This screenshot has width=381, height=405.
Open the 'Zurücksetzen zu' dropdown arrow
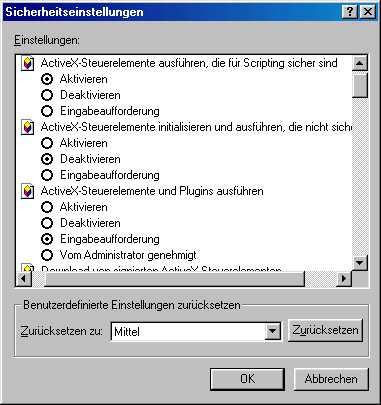(273, 331)
